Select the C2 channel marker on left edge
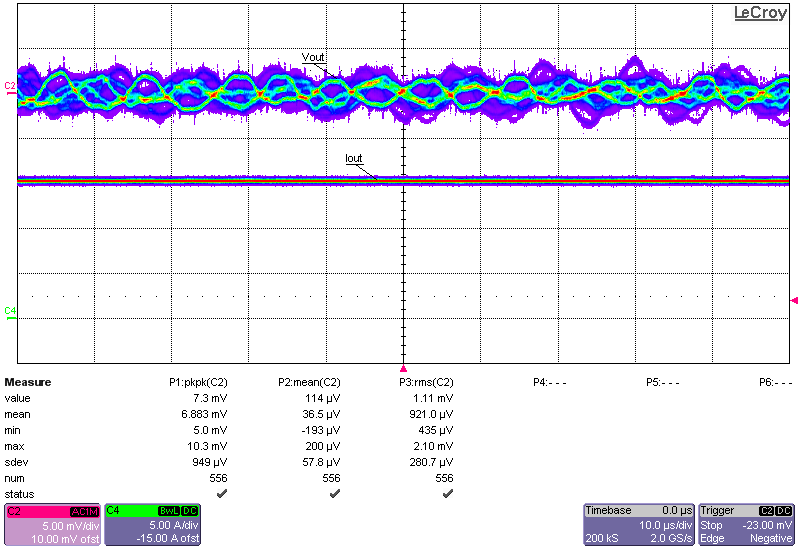 (10, 87)
